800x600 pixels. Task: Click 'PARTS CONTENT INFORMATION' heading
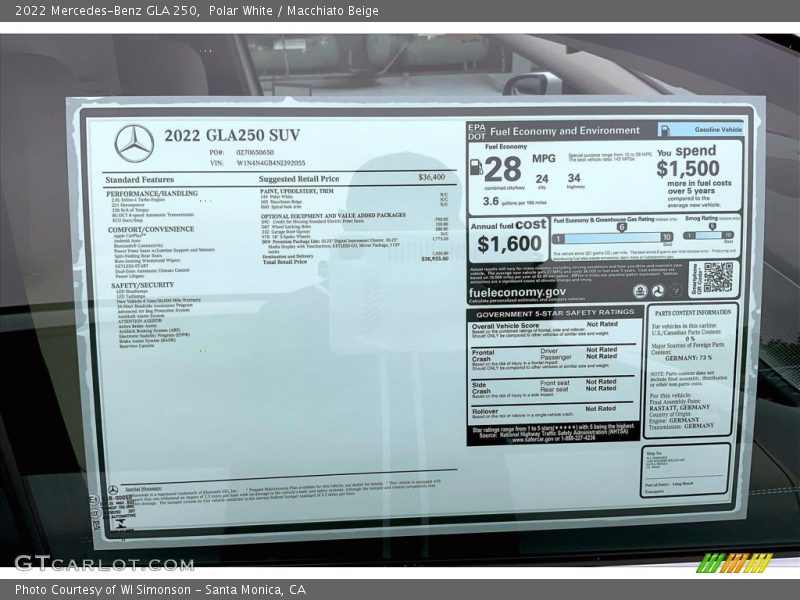[693, 312]
